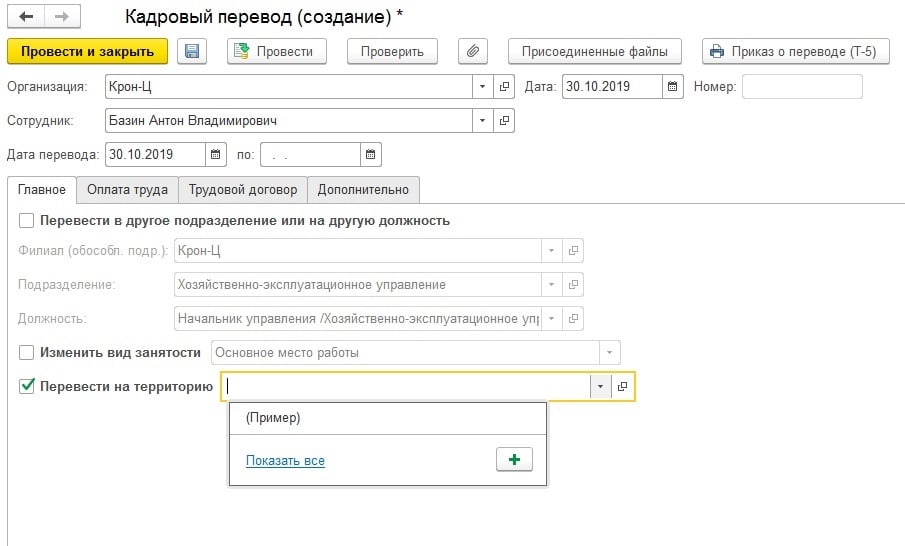The image size is (905, 546).
Task: Expand the Сотрудник dropdown list
Action: (x=484, y=121)
